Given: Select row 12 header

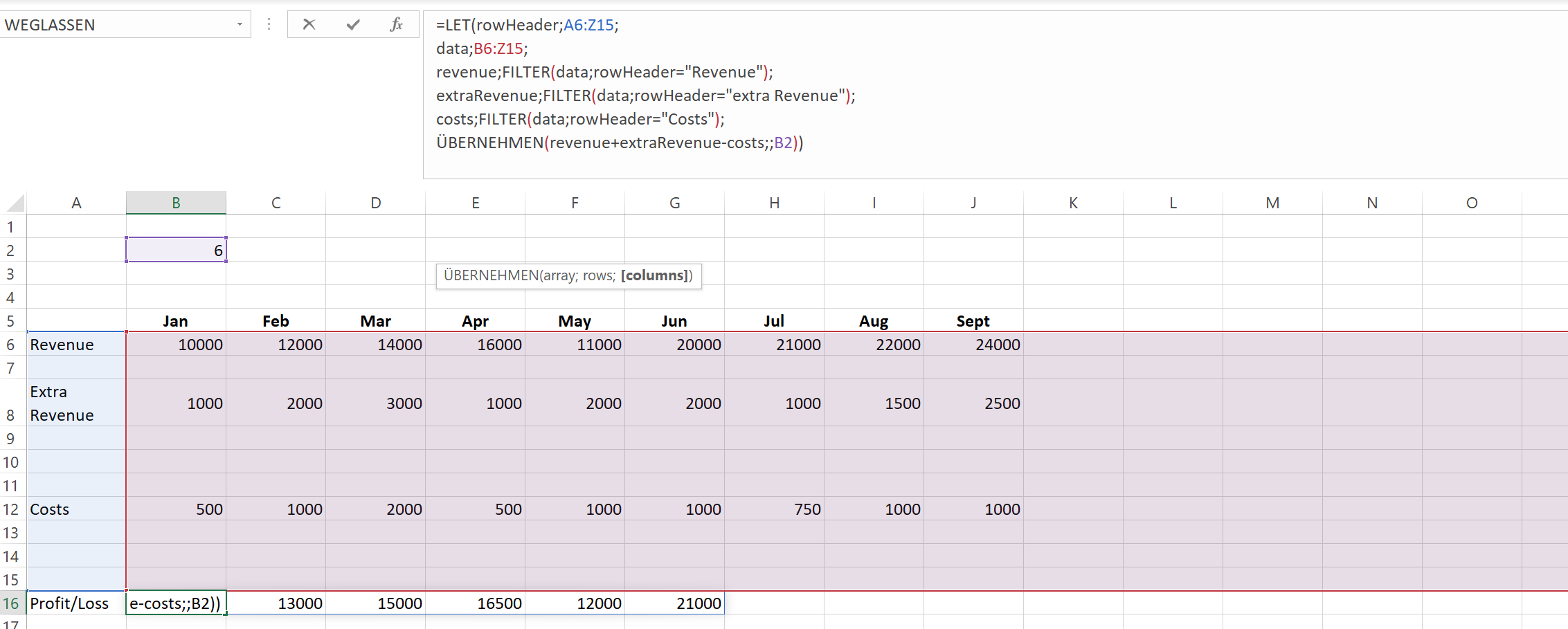Looking at the screenshot, I should click(12, 509).
